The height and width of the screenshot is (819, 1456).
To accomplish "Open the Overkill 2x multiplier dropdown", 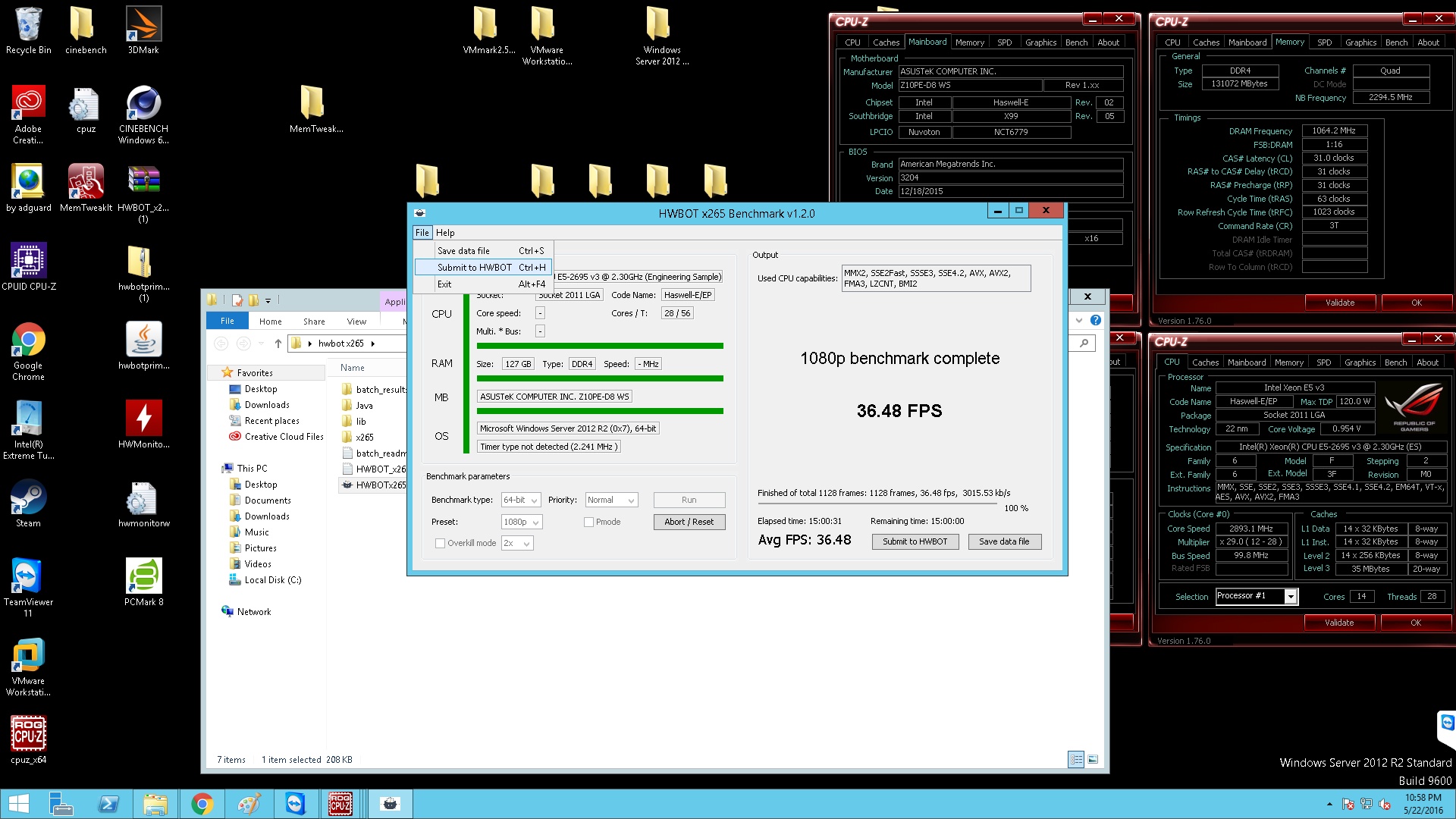I will click(x=517, y=544).
